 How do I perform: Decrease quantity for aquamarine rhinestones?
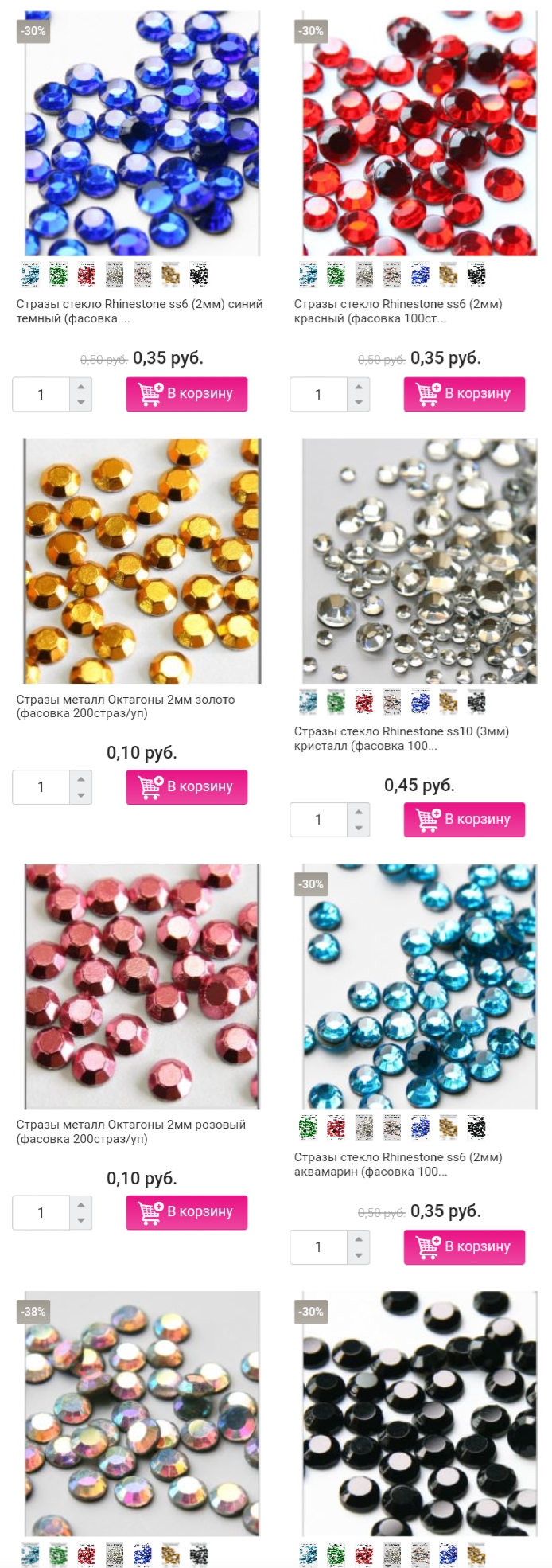point(359,1256)
